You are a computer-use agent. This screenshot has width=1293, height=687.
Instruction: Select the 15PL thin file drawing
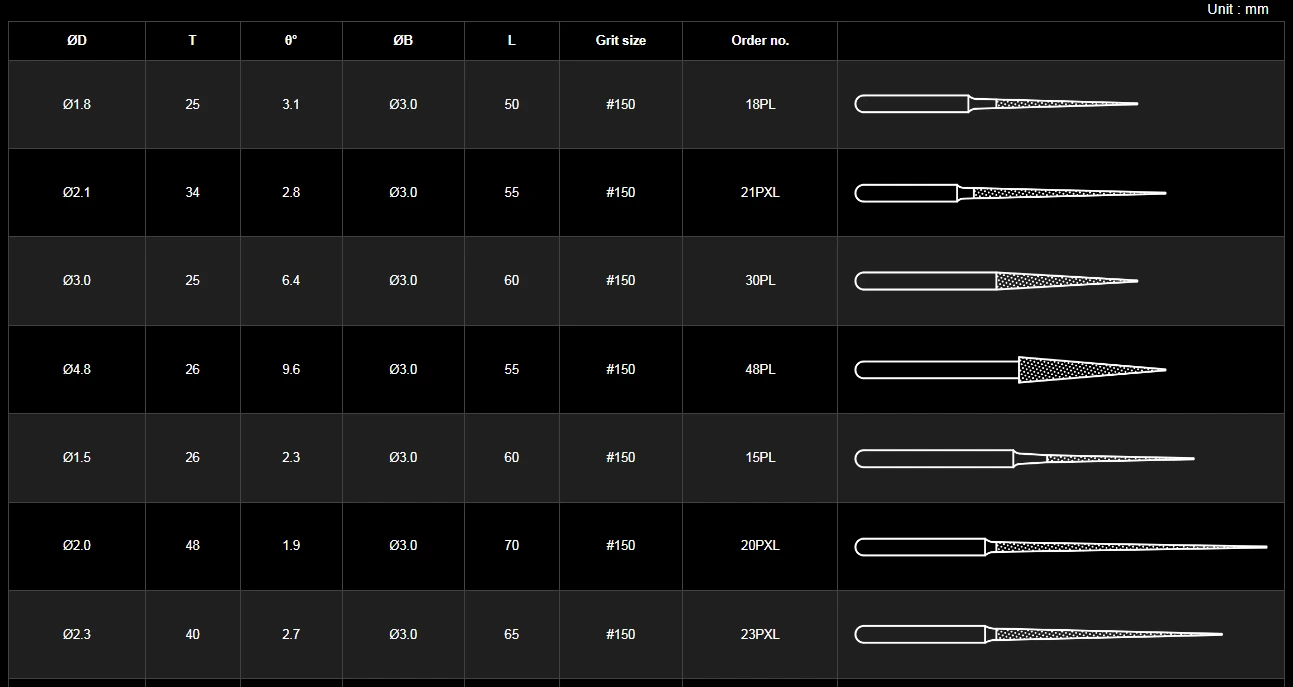point(1024,458)
